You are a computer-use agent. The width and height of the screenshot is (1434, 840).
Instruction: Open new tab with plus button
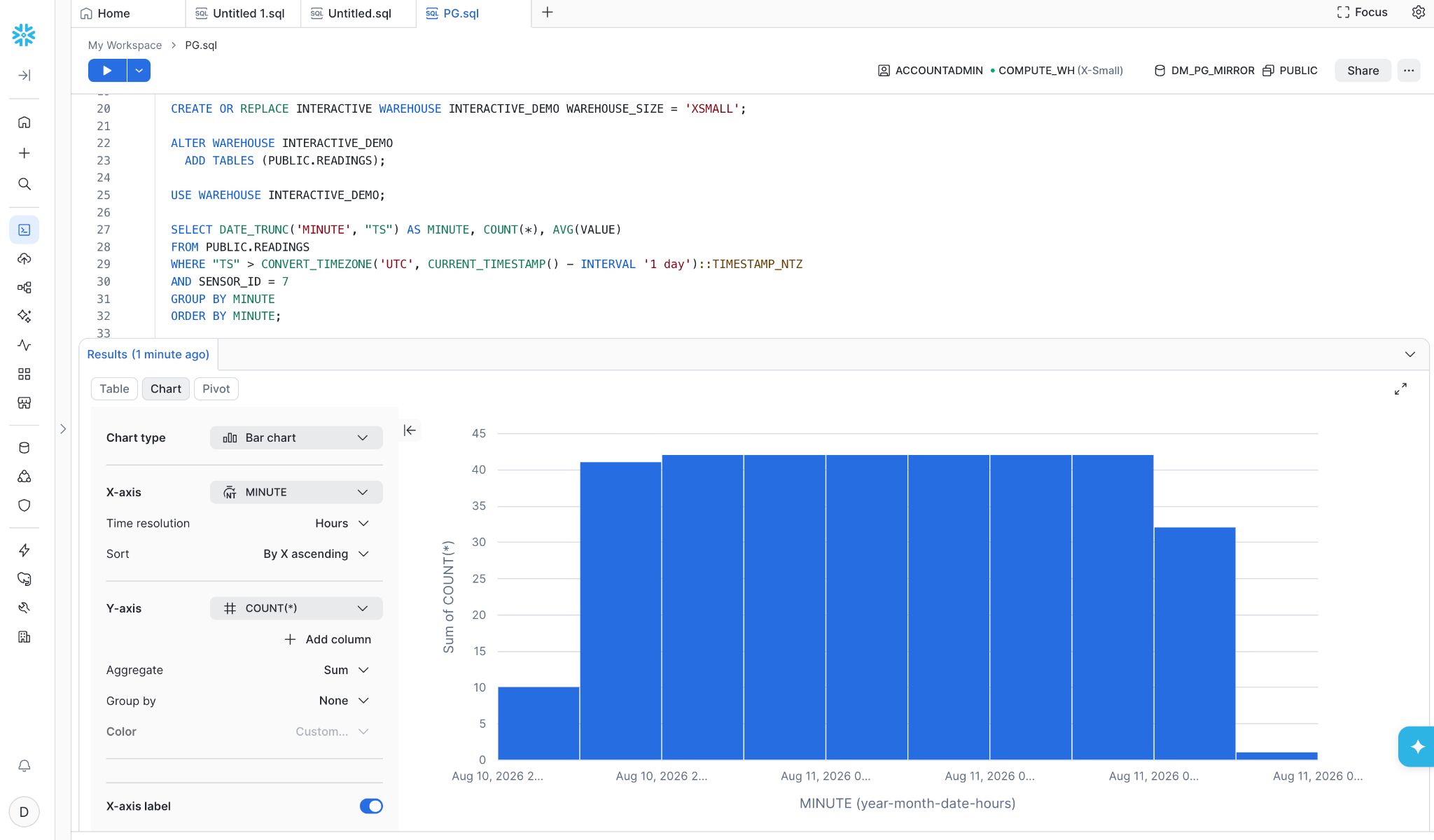pos(548,13)
